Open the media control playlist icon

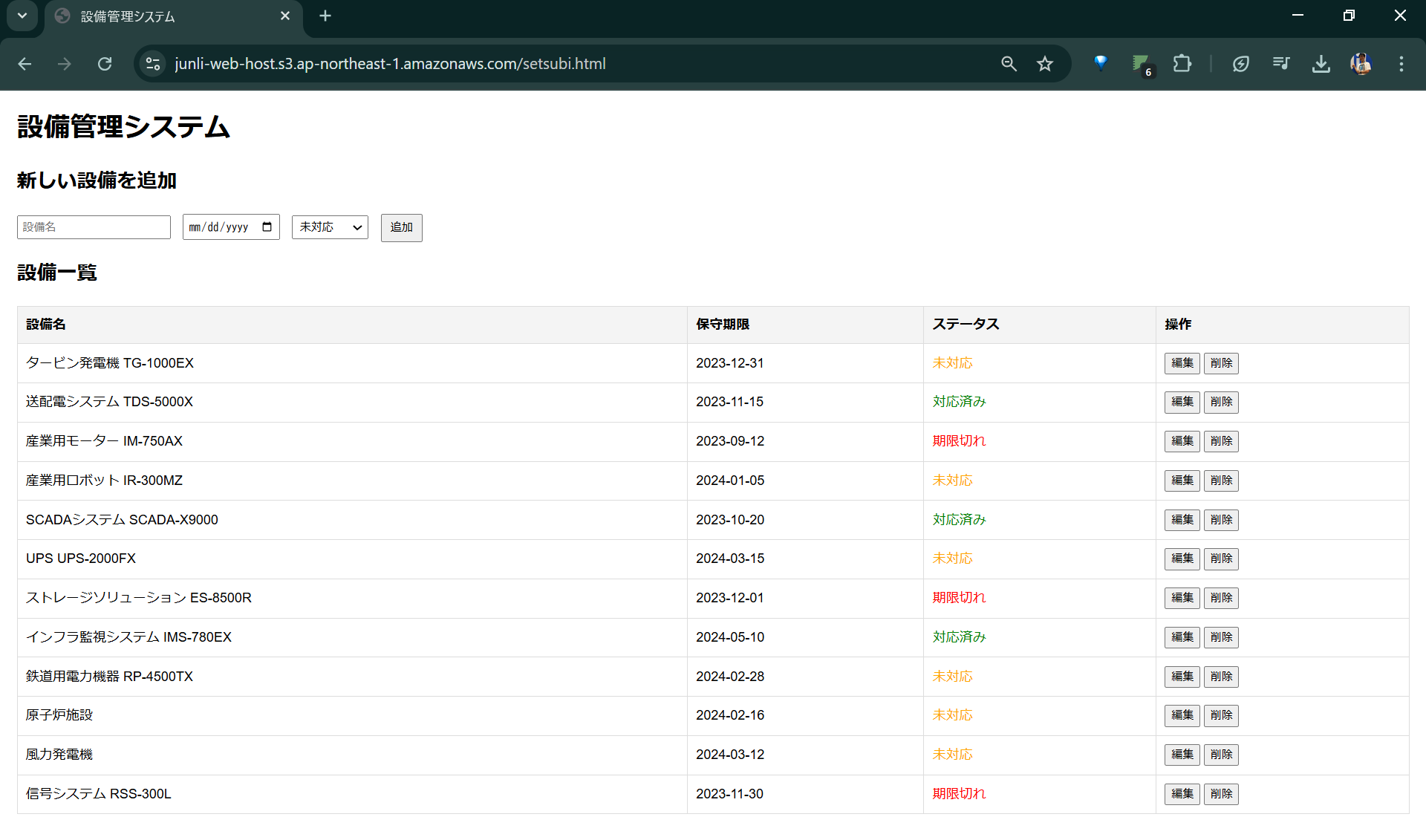1280,64
